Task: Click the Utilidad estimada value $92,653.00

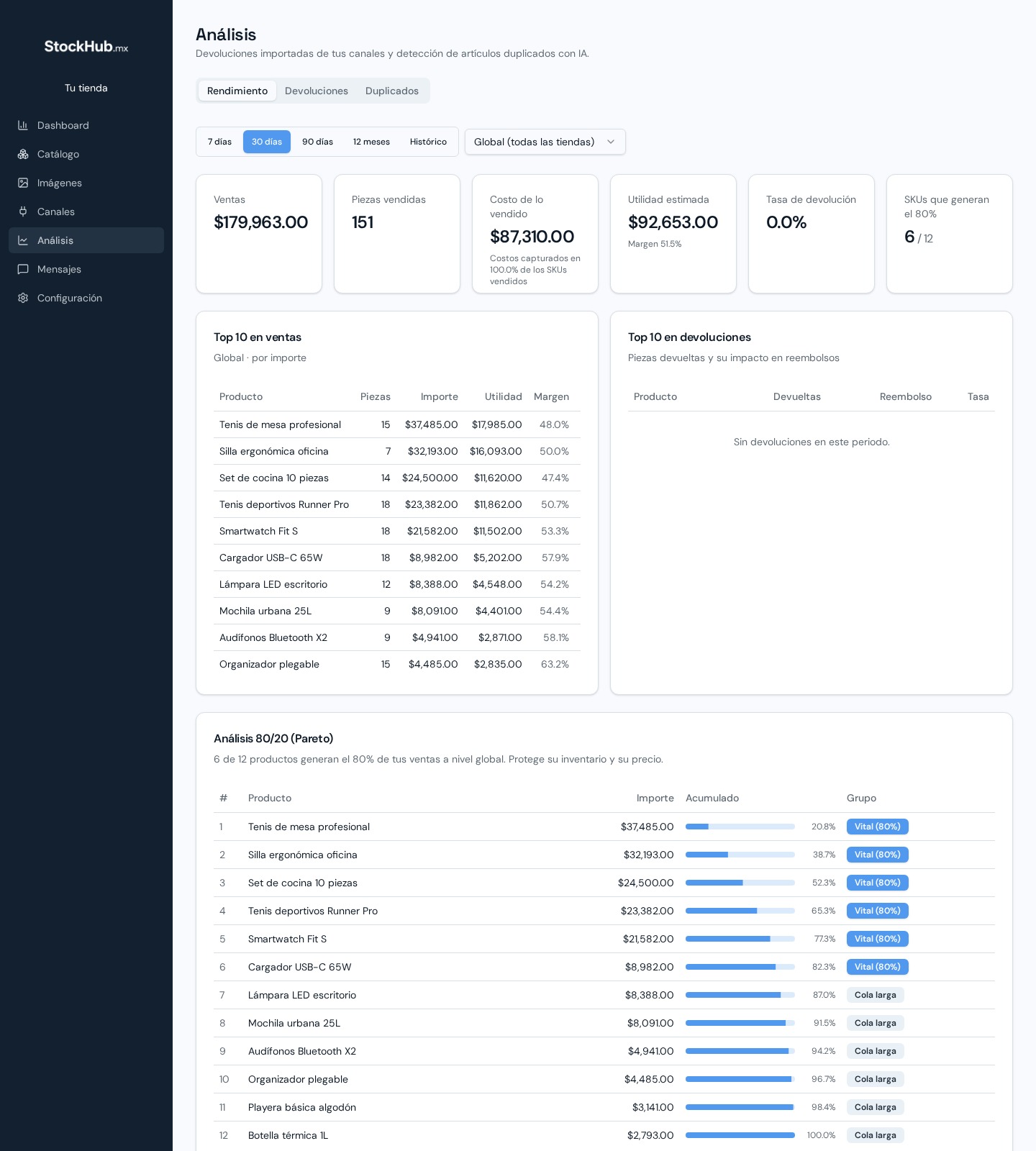Action: 673,222
